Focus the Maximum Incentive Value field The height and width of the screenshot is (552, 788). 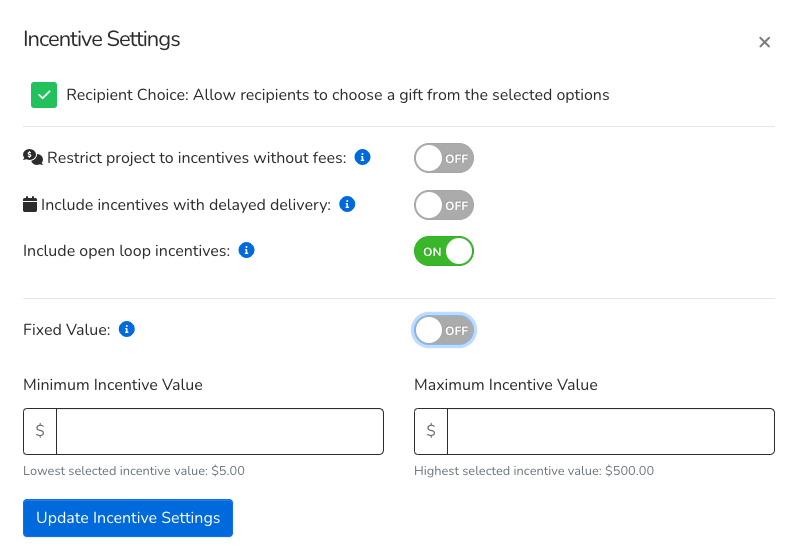(x=610, y=431)
